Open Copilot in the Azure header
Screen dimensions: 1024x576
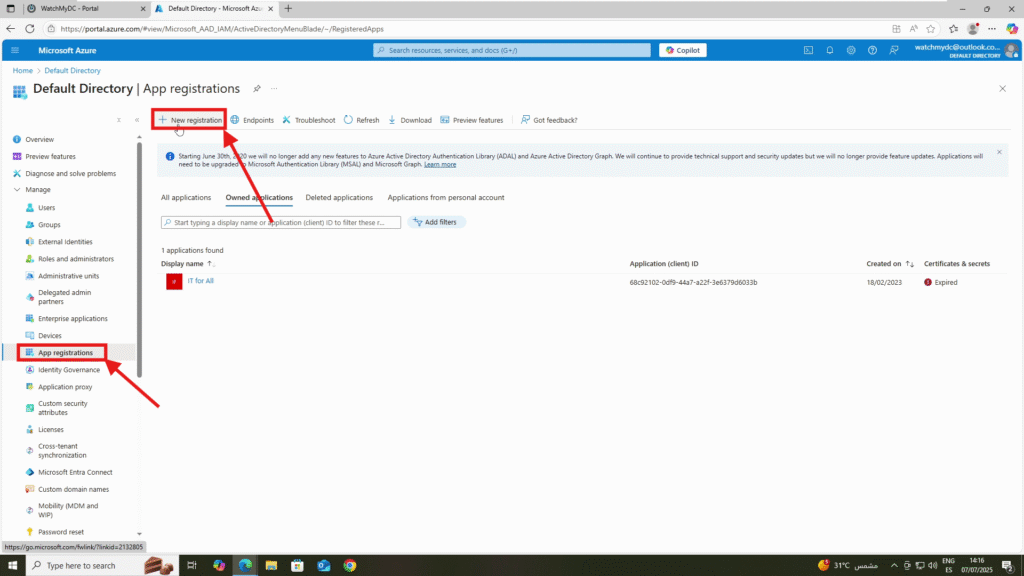(682, 50)
